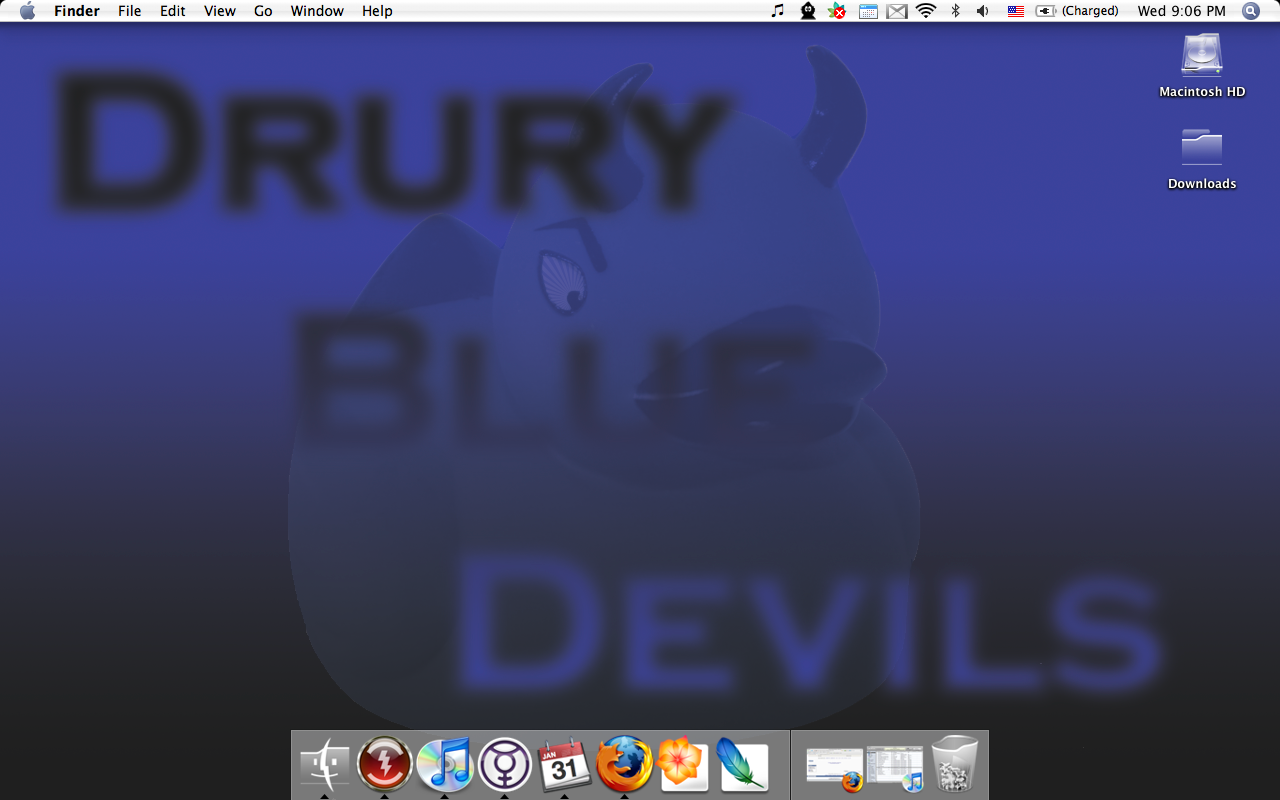Launch the red lightning bolt Dock app

coord(385,765)
